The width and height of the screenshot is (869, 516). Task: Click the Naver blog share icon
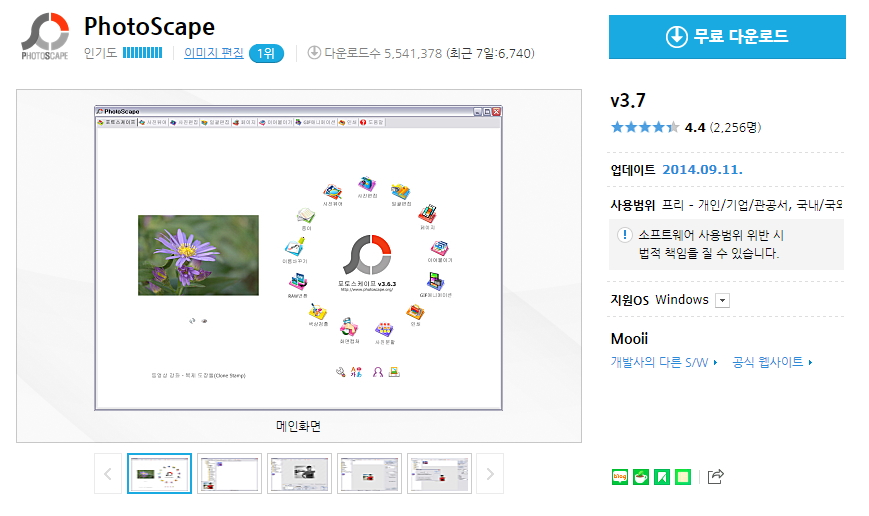point(620,477)
